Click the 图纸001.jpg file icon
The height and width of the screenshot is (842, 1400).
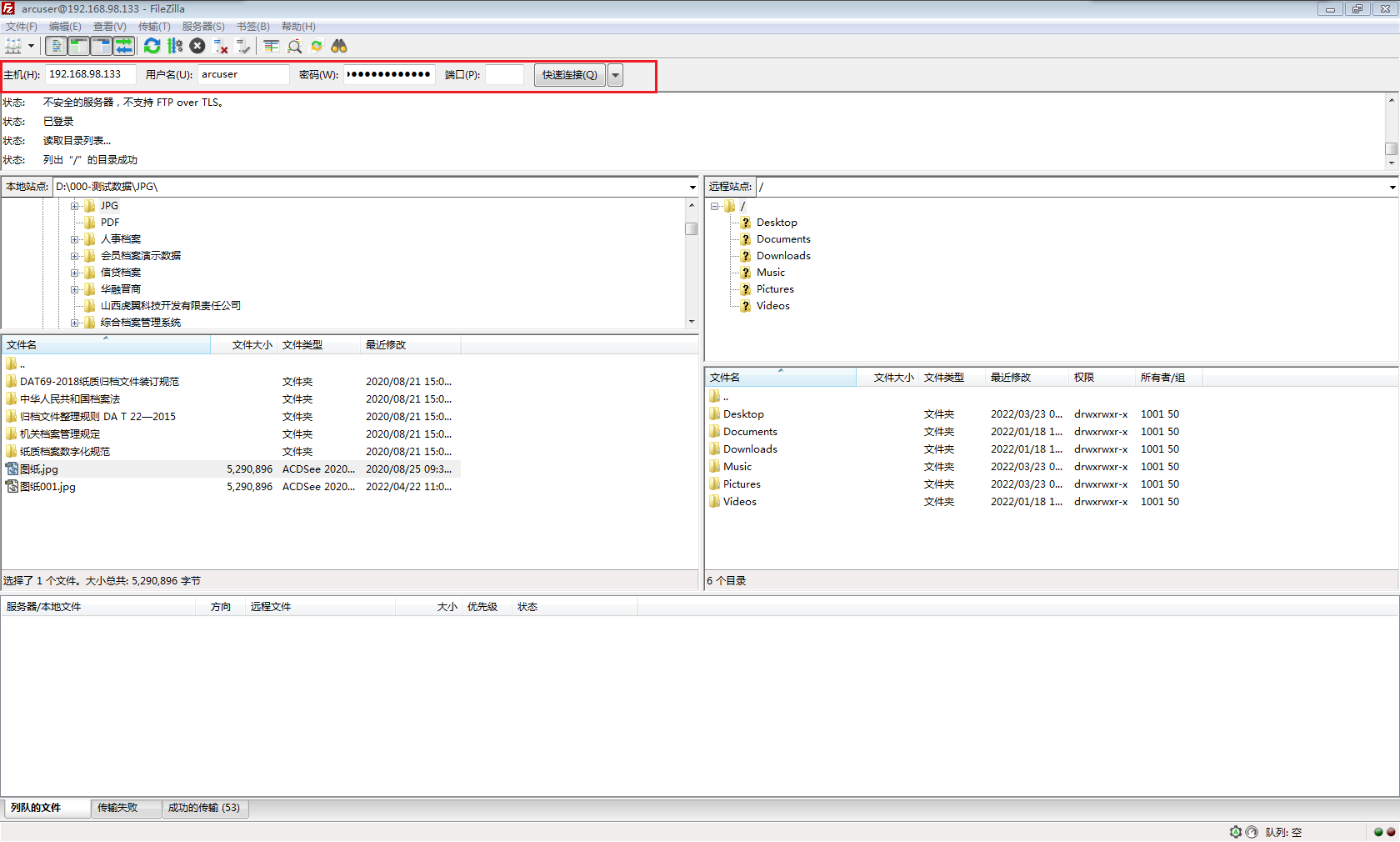(12, 487)
